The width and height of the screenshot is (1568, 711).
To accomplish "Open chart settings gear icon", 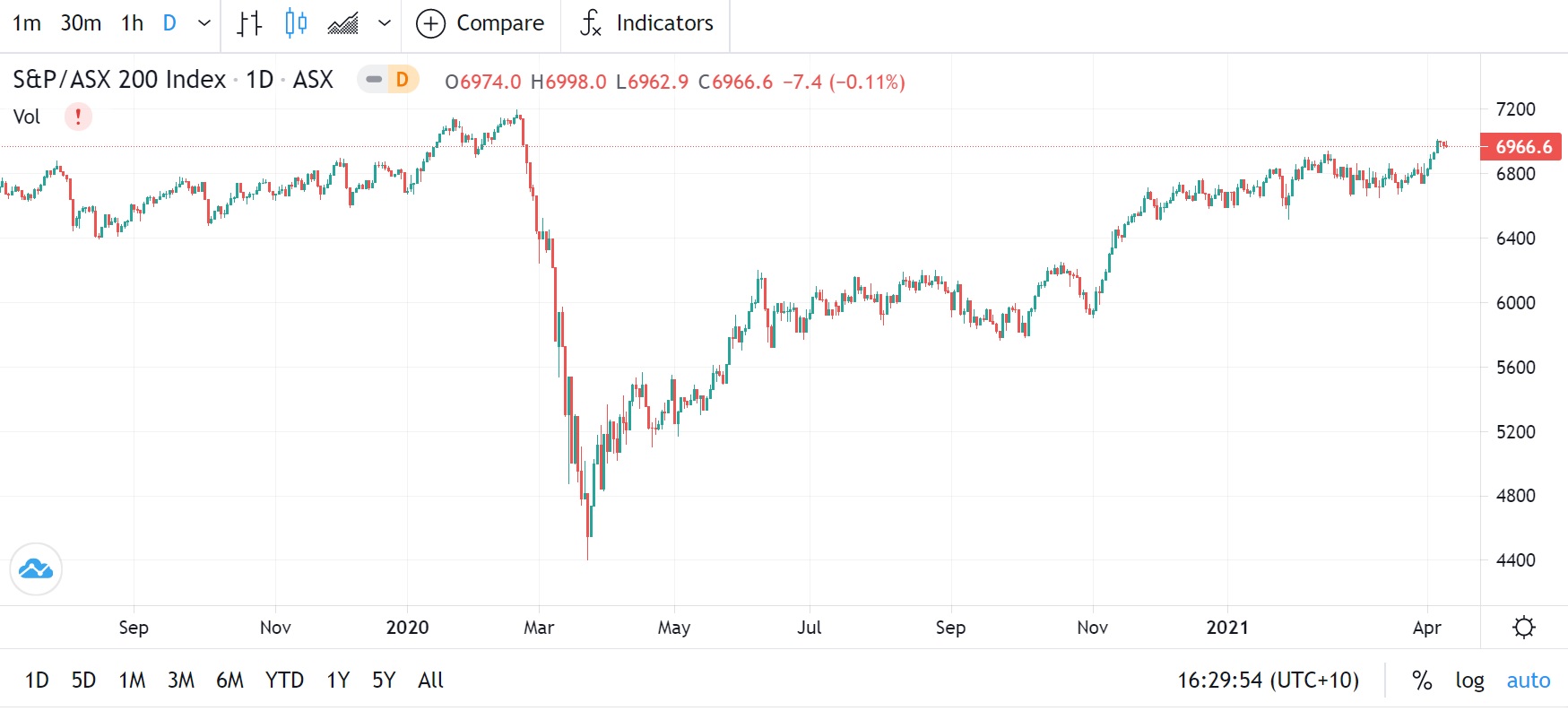I will pos(1523,628).
